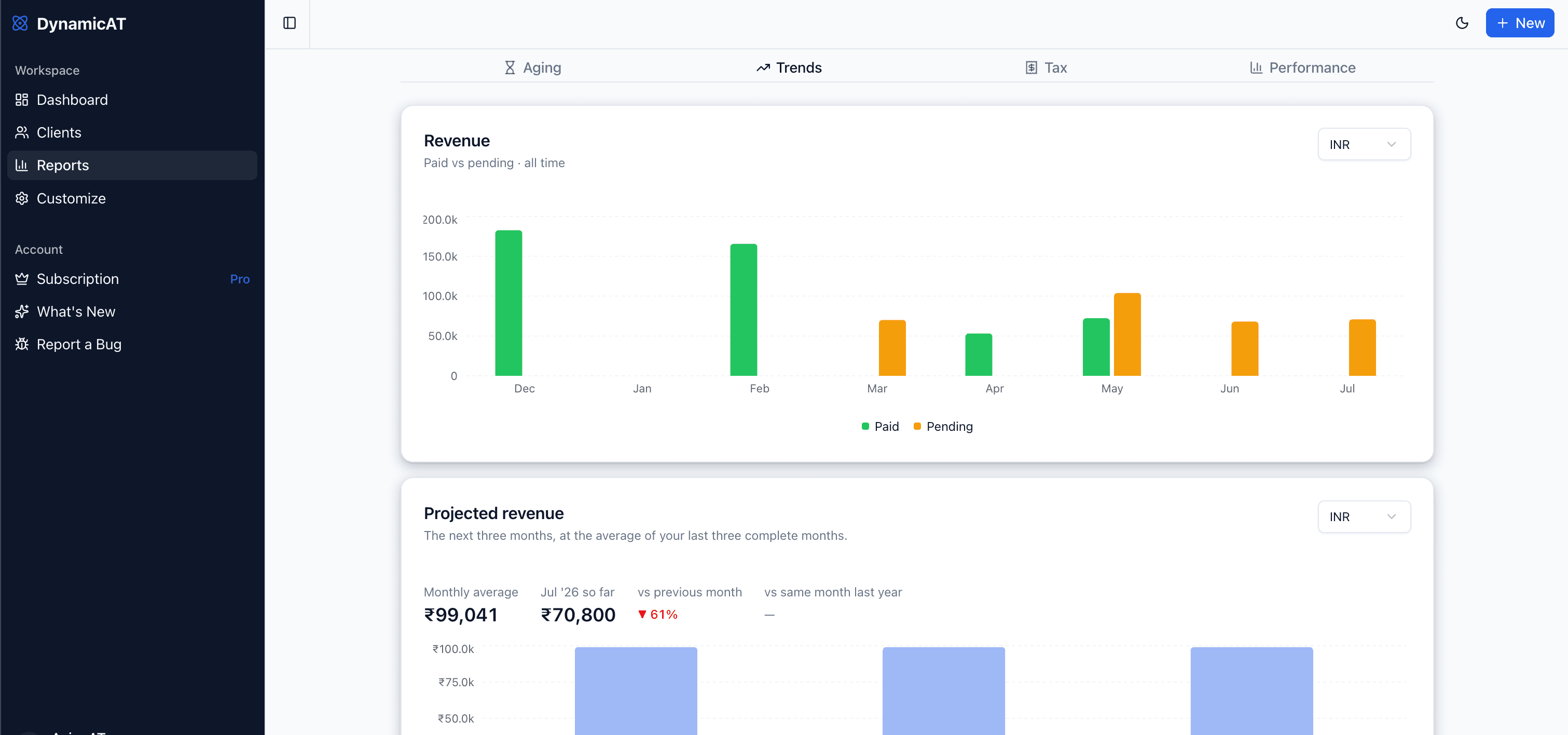Click the Aging hourglass icon
The image size is (1568, 735).
[510, 67]
